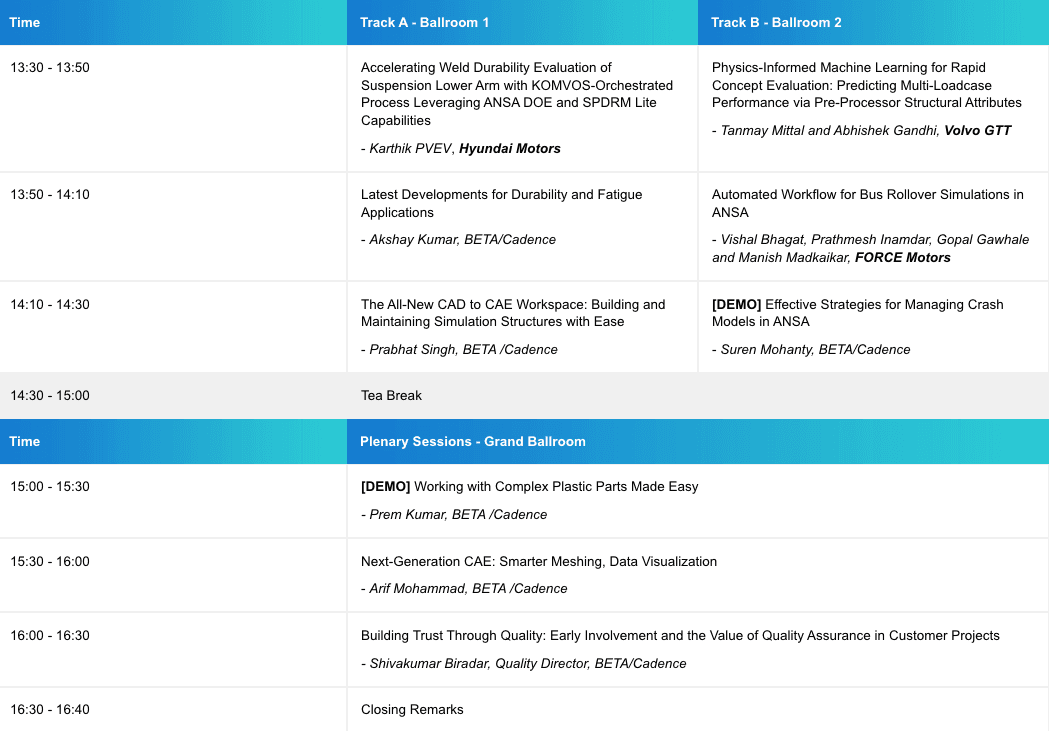Viewport: 1049px width, 731px height.
Task: Click speaker Prem Kumar, BETA /Cadence
Action: [x=454, y=514]
